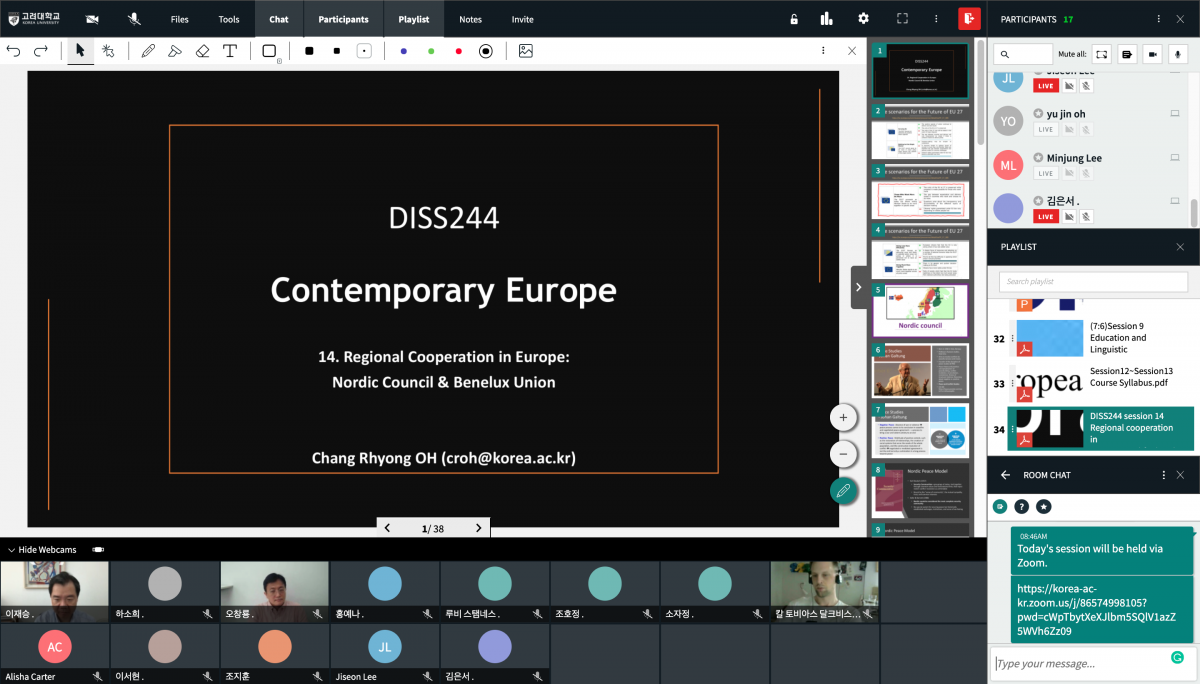Go to the next slide

click(x=478, y=528)
